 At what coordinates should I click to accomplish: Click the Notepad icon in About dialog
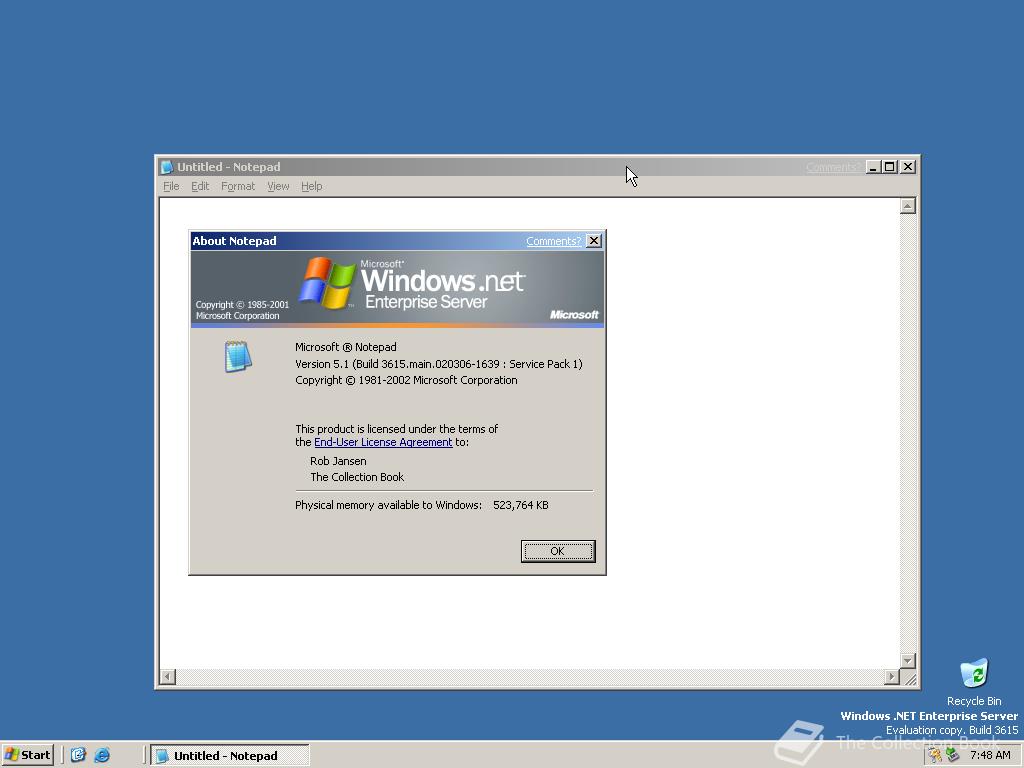pos(238,357)
